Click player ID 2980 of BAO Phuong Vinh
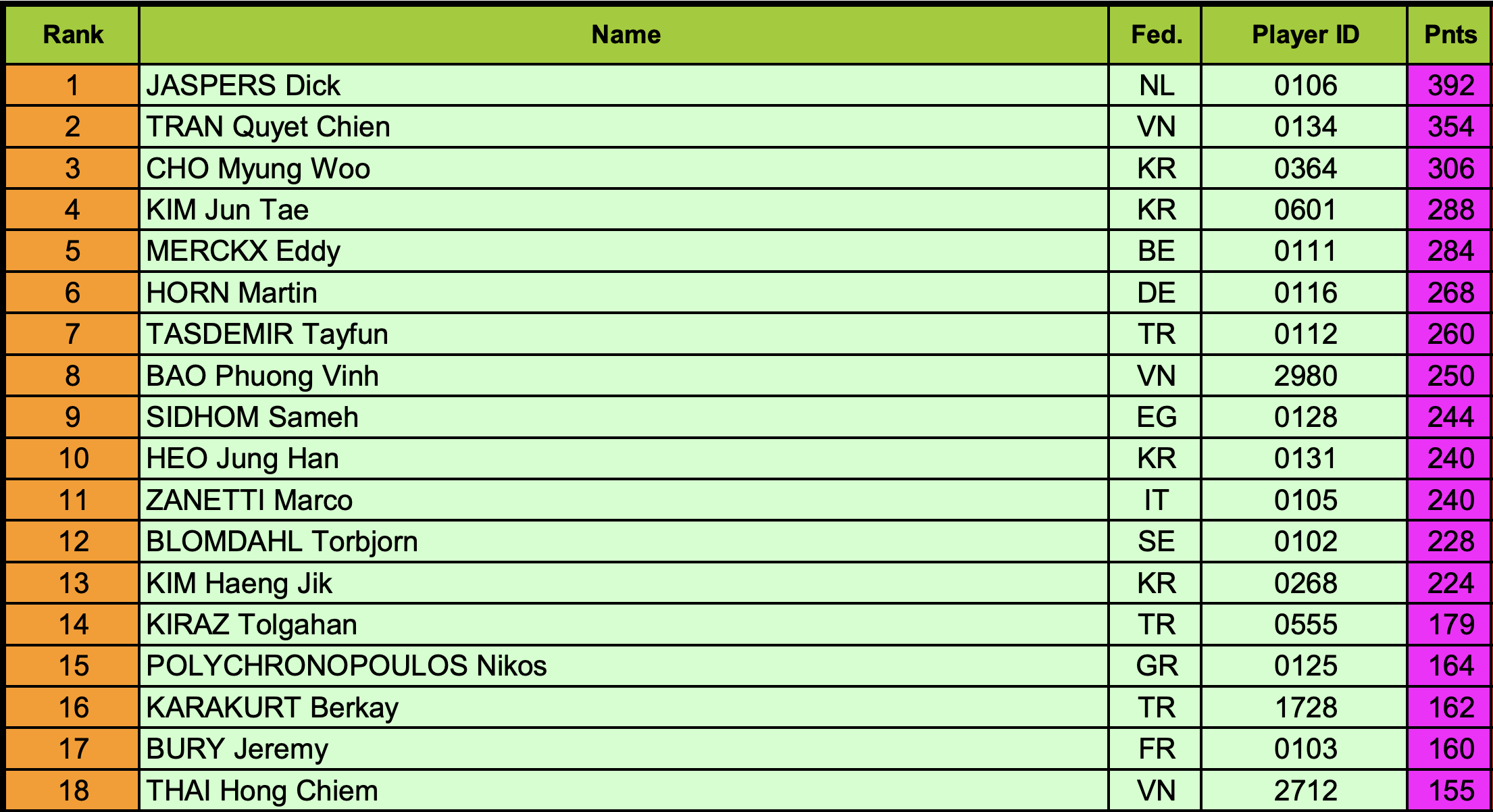Image resolution: width=1493 pixels, height=812 pixels. click(x=1305, y=376)
